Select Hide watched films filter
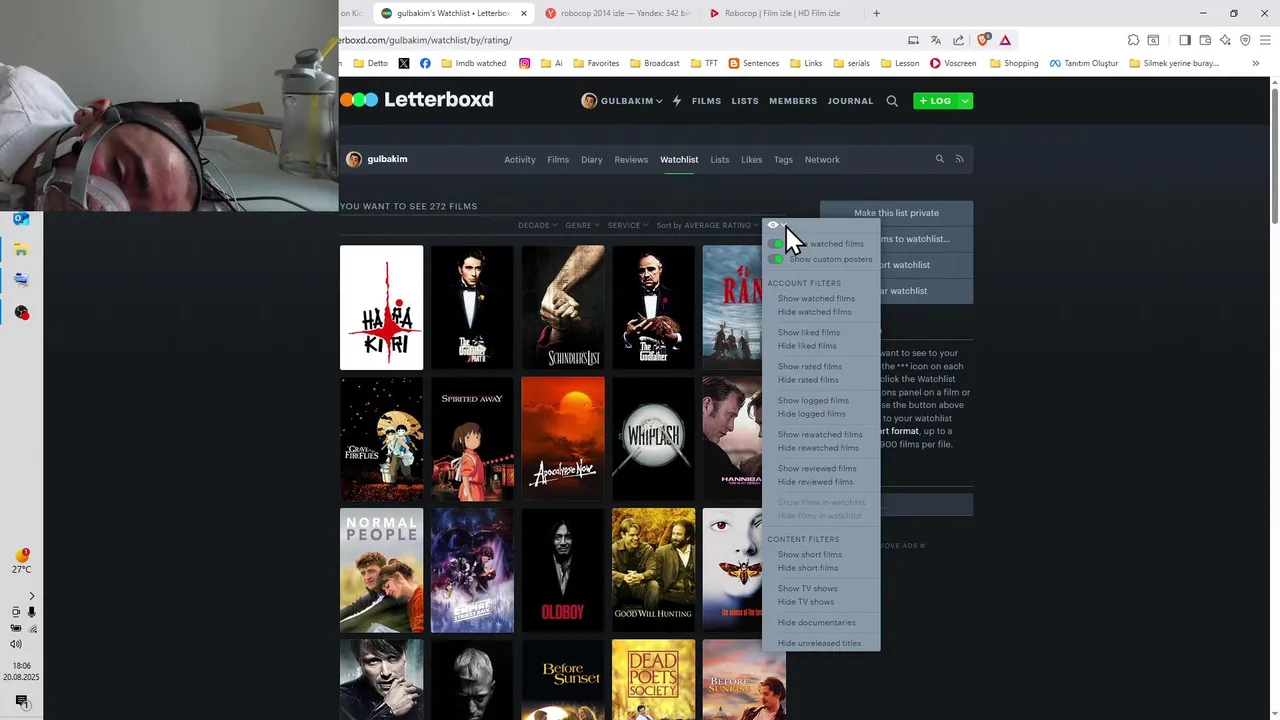 [814, 312]
